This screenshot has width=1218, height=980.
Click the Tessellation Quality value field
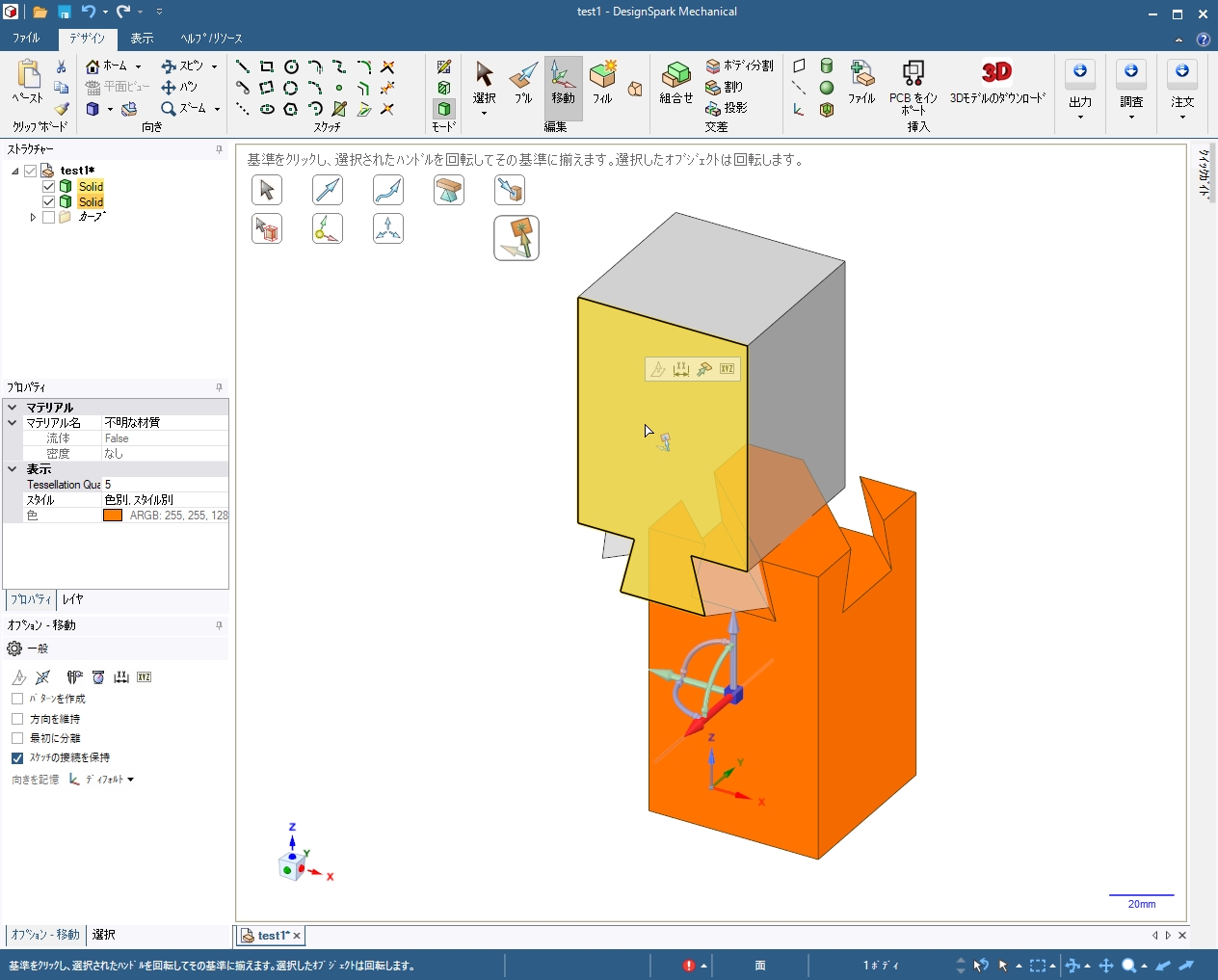pos(164,485)
